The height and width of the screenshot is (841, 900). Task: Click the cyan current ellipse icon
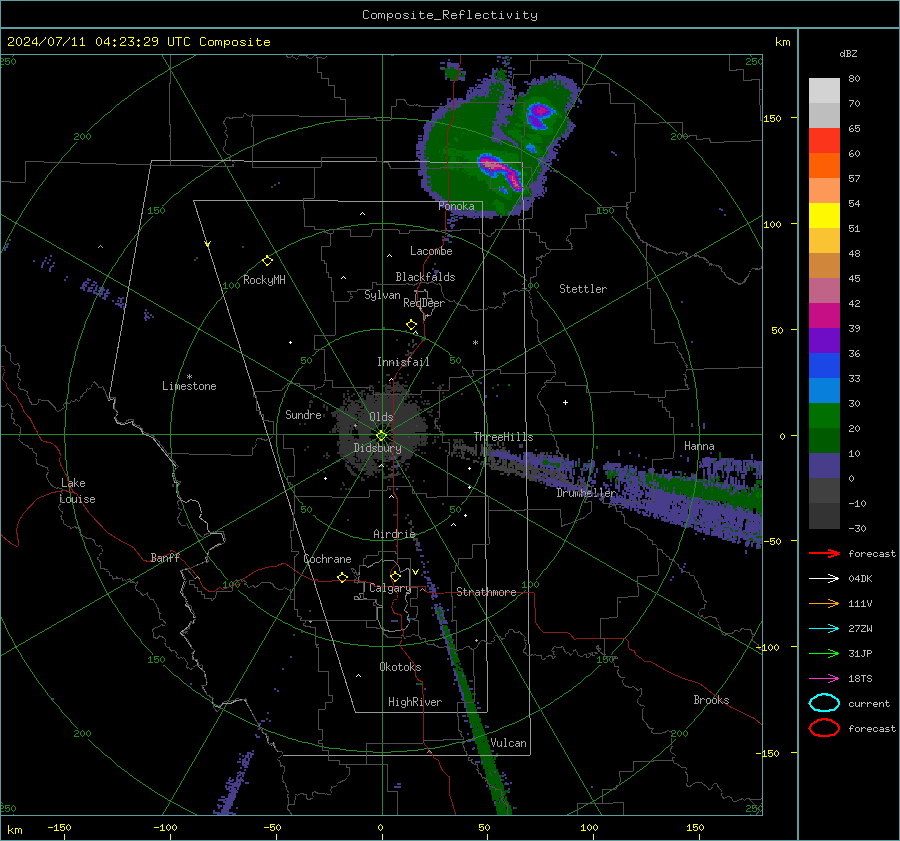[x=824, y=703]
